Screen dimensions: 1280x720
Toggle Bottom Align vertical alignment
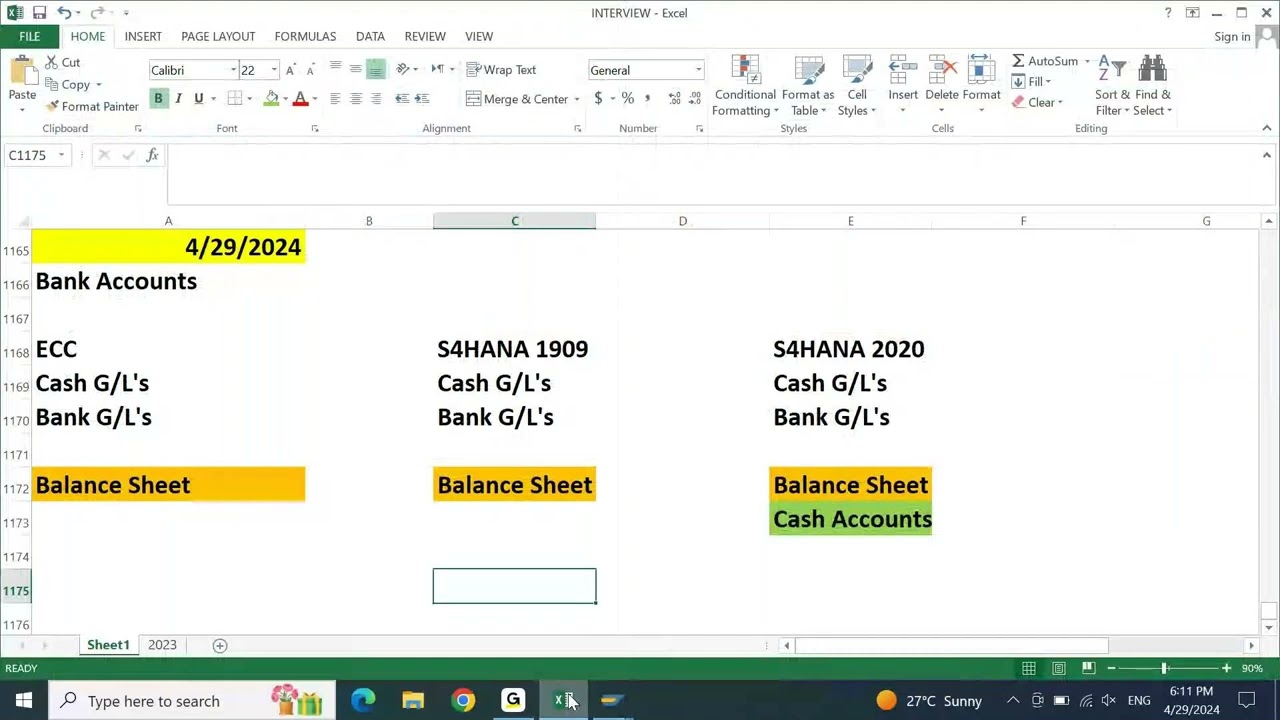[375, 69]
